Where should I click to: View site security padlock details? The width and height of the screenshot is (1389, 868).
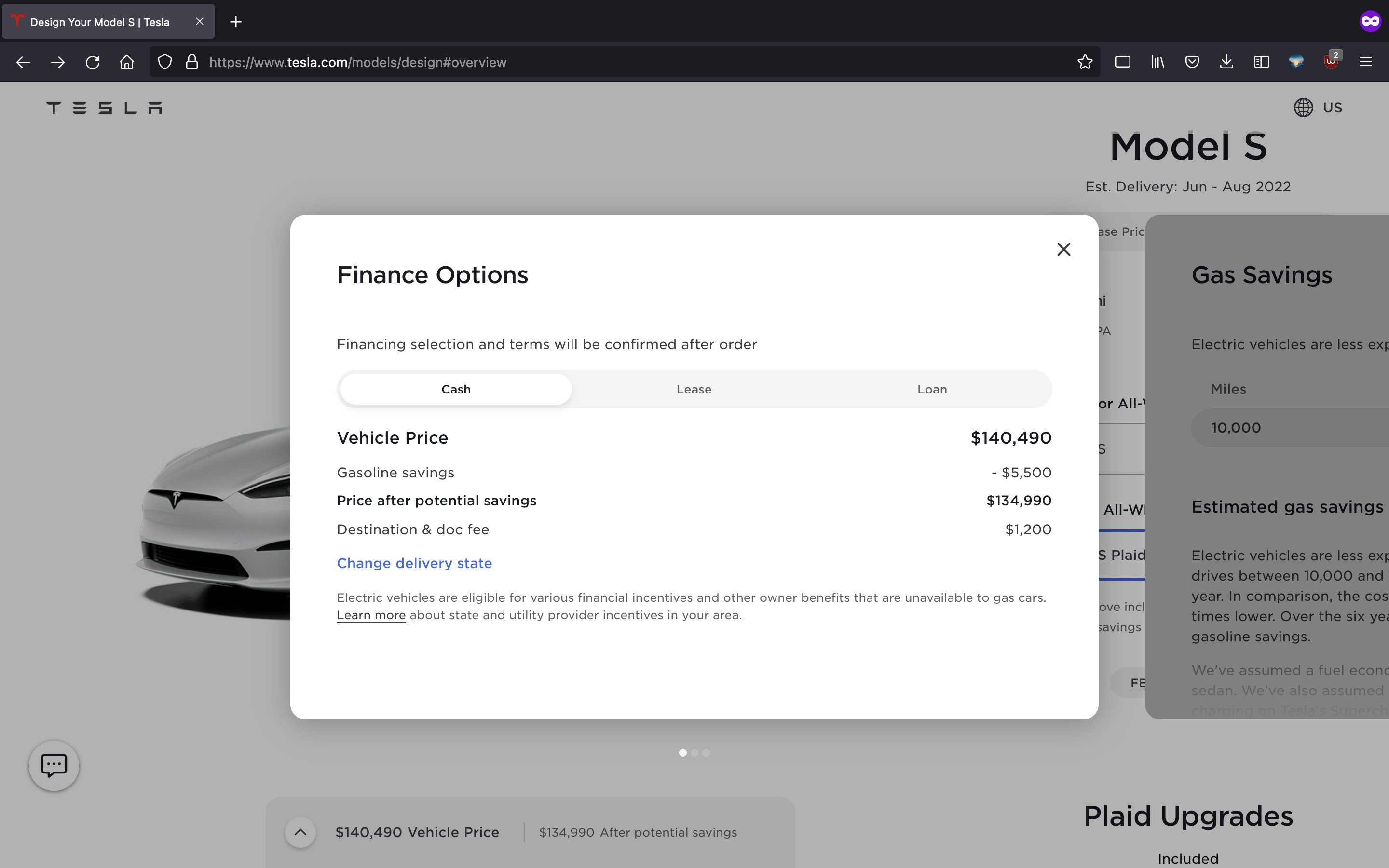(x=192, y=62)
